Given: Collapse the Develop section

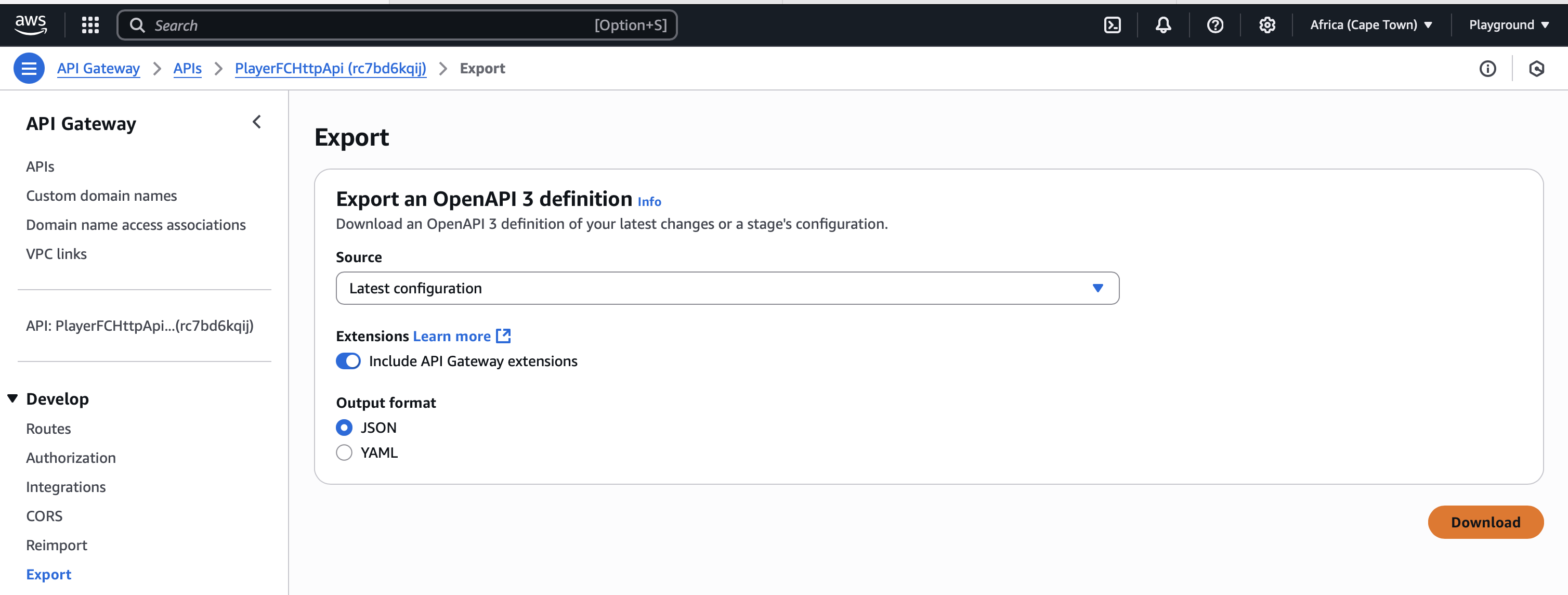Looking at the screenshot, I should point(12,398).
